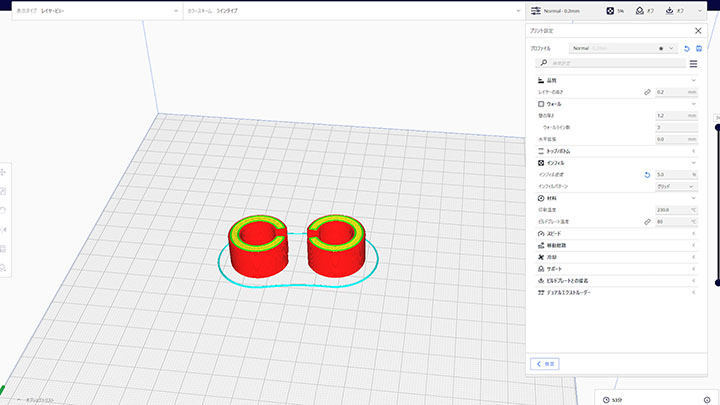Open the view type (レイヤービュー) dropdown

coord(96,11)
